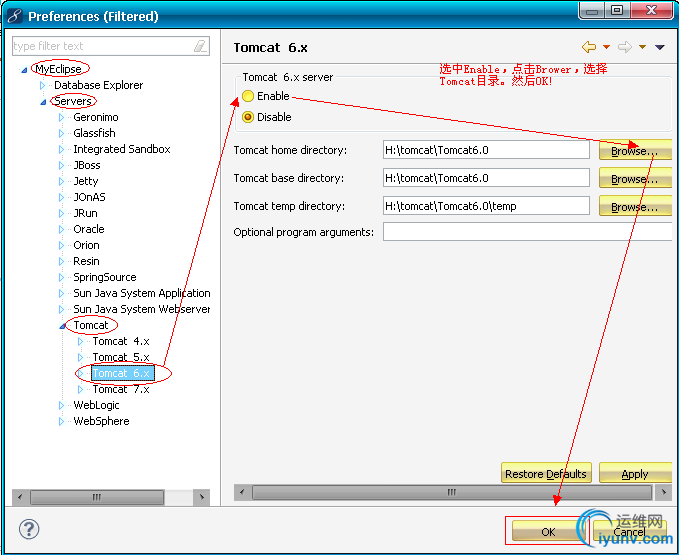Click the Apply button

(635, 473)
